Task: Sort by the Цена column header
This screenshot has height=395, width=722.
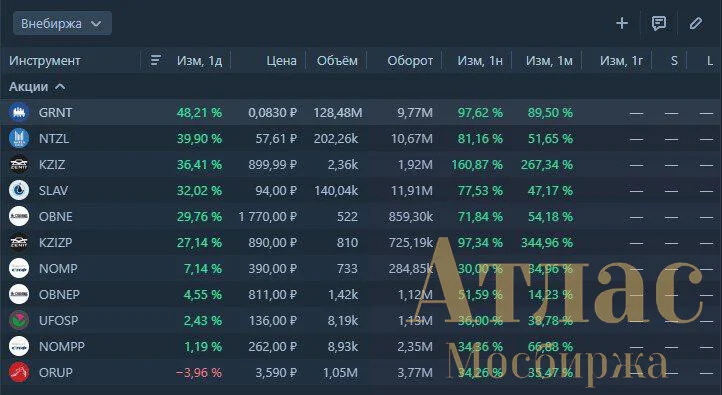Action: (281, 61)
